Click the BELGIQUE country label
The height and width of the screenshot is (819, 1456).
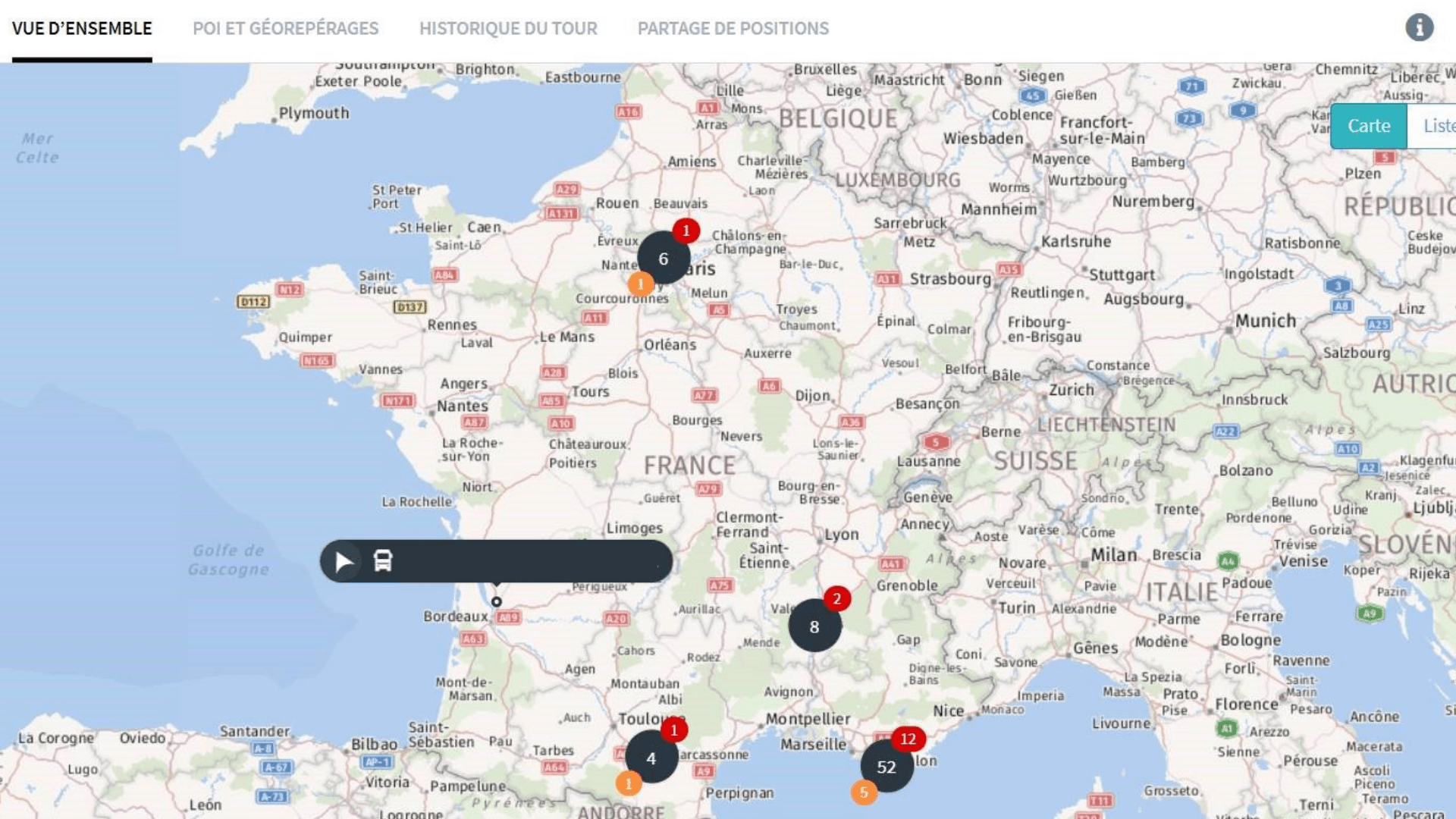click(x=838, y=118)
